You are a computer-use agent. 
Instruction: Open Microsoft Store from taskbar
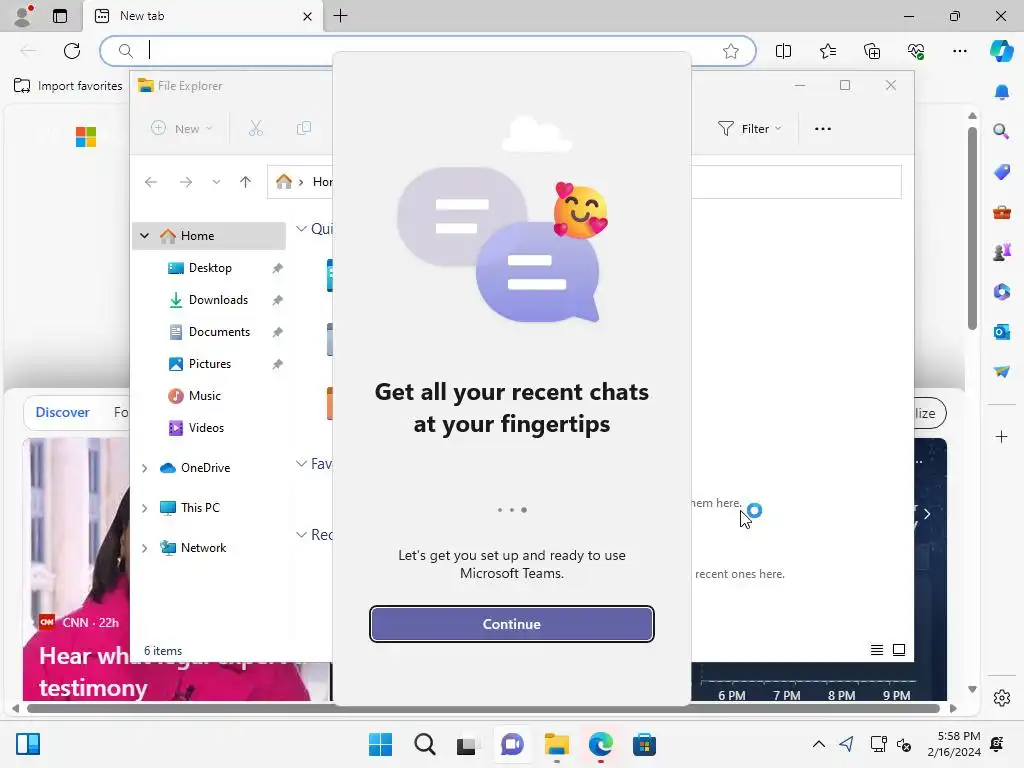tap(644, 744)
